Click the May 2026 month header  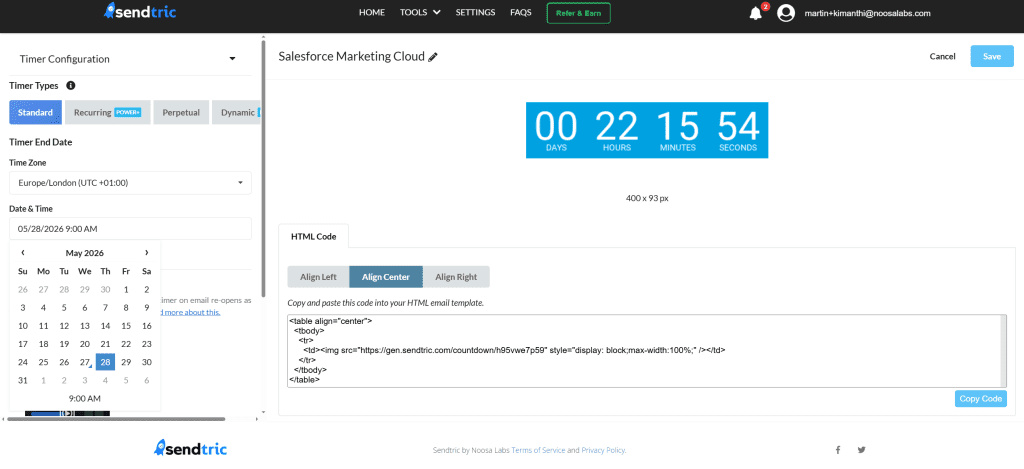(84, 253)
